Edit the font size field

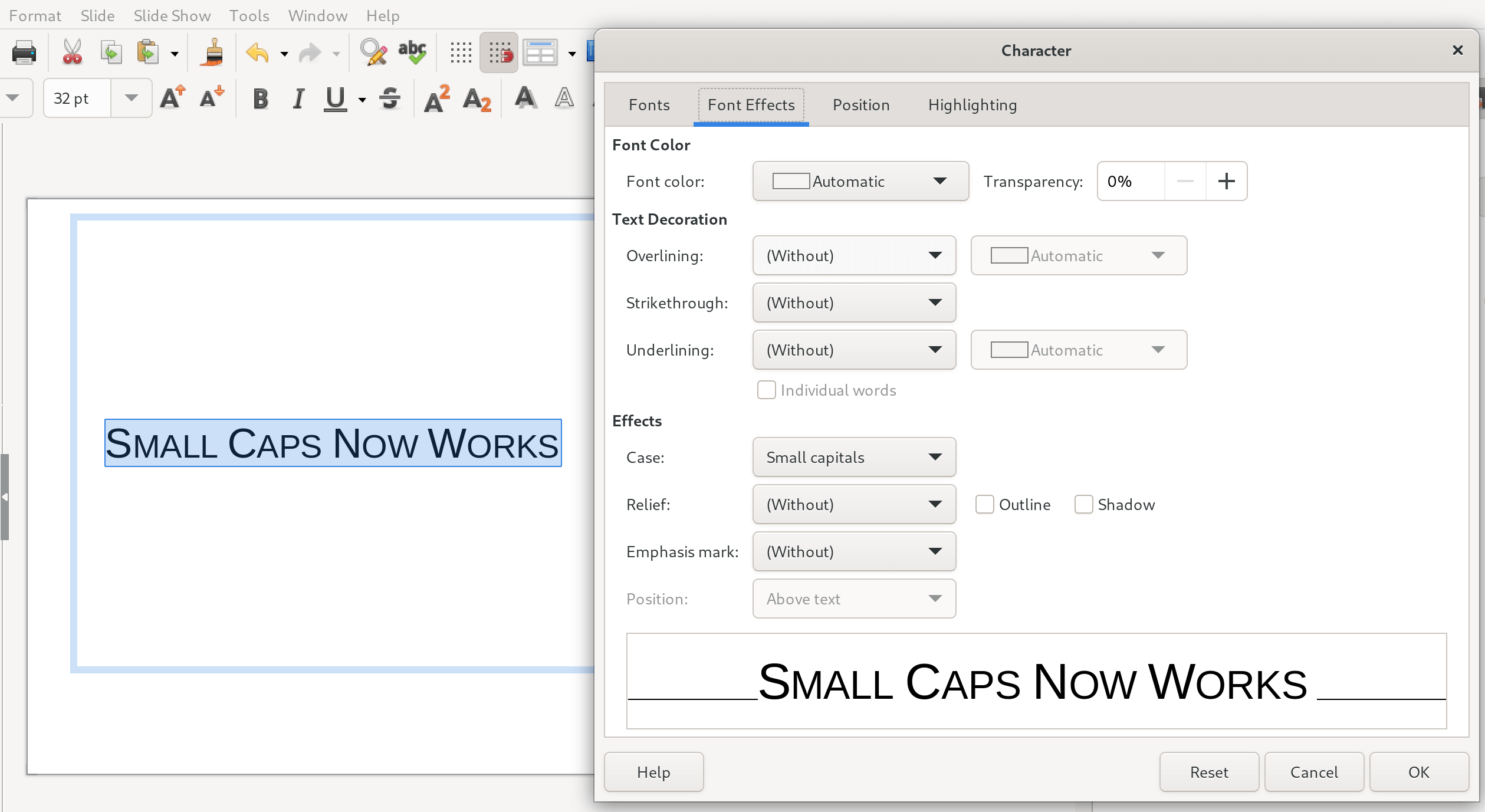pos(75,98)
